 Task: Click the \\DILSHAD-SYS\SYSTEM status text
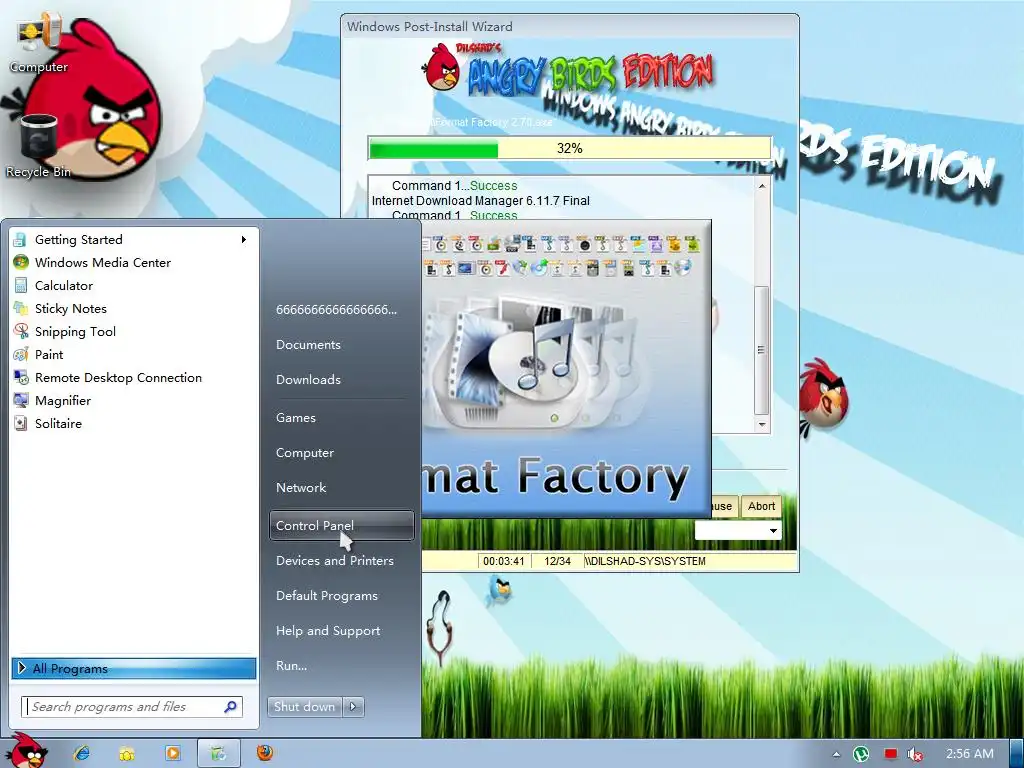(x=645, y=561)
